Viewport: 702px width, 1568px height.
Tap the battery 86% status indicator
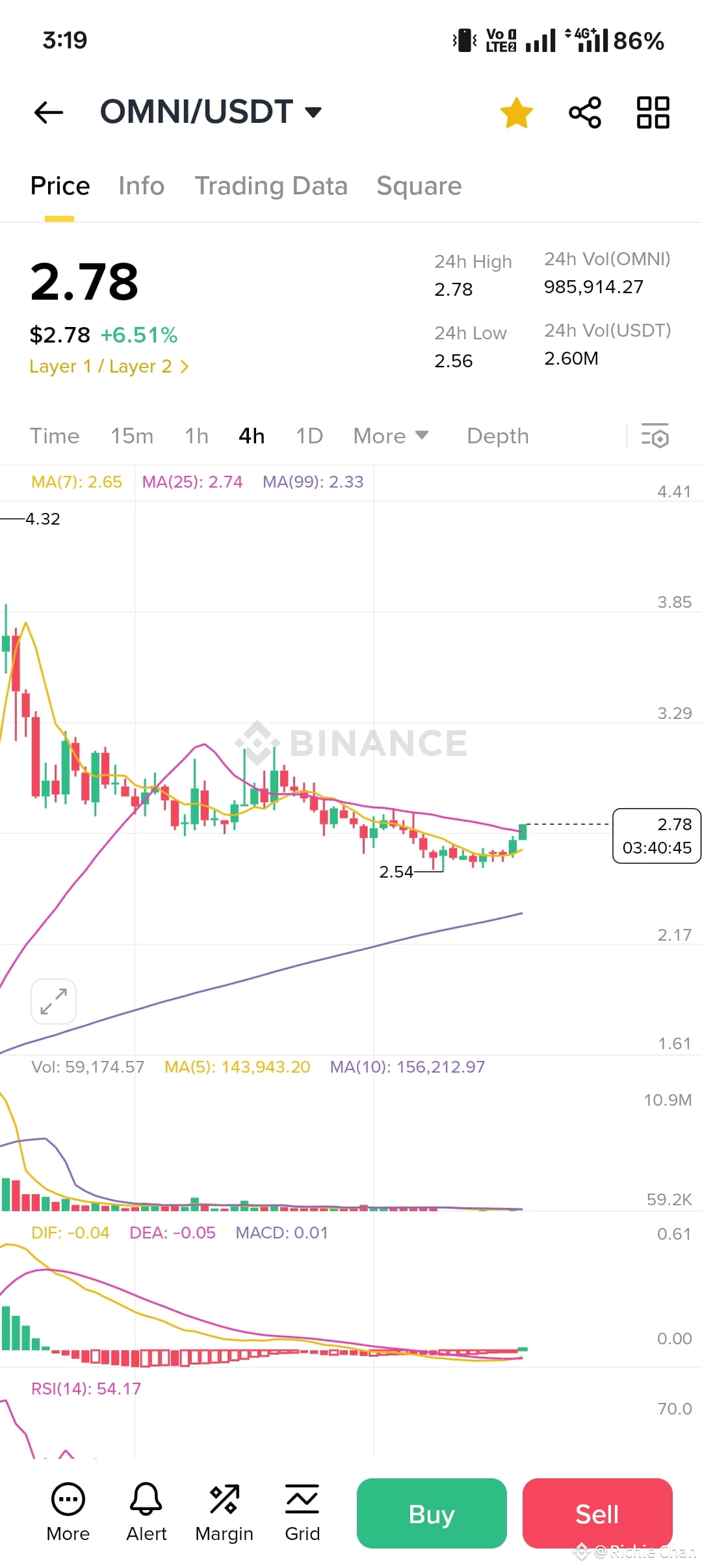(638, 41)
